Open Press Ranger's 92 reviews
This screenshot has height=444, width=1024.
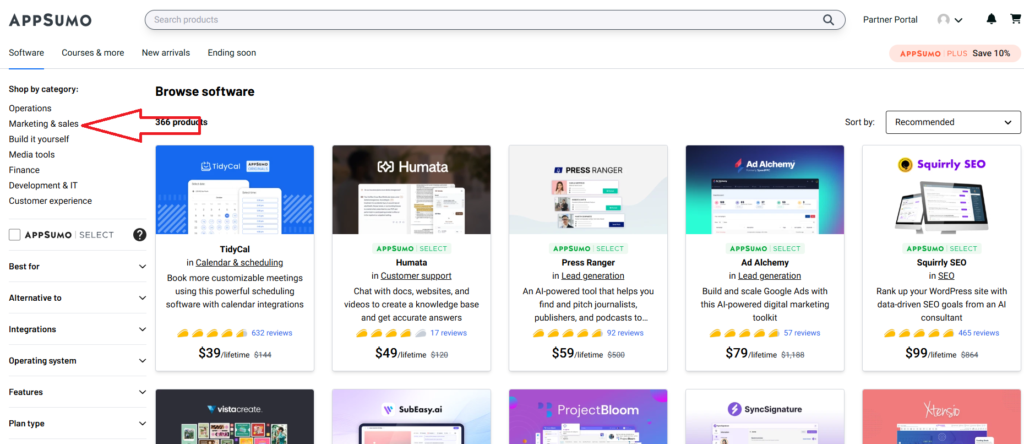coord(625,333)
